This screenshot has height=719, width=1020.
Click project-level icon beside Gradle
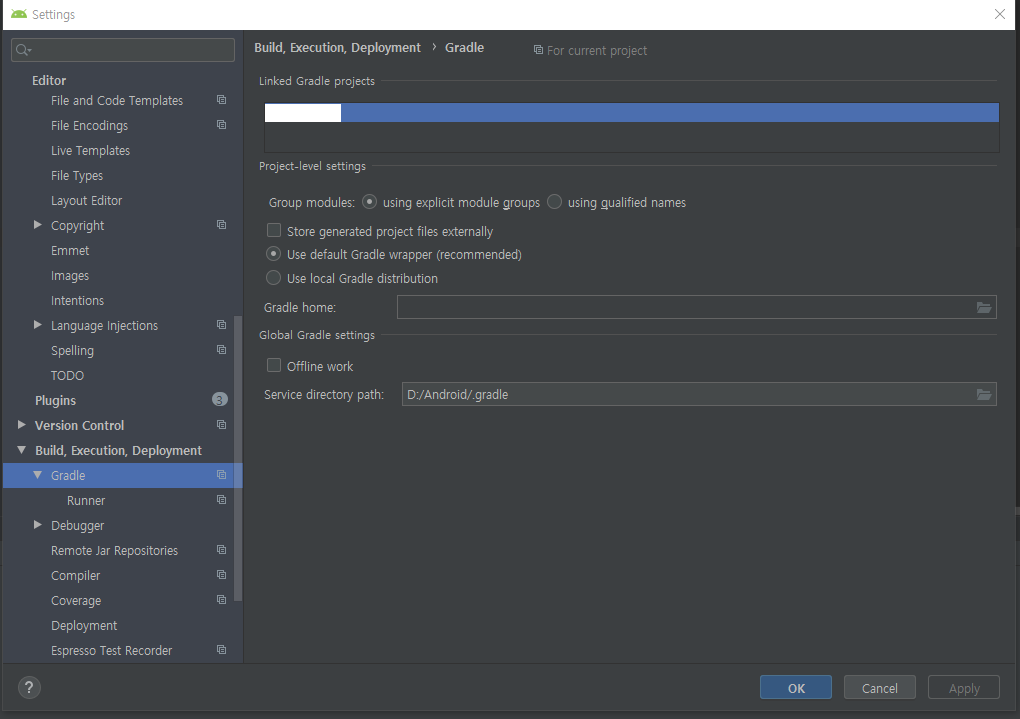221,475
